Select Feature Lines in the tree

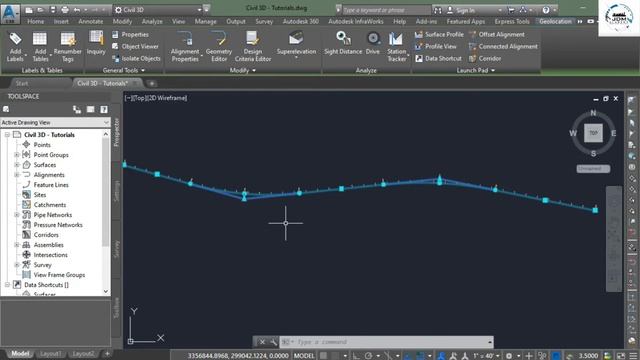coord(51,185)
